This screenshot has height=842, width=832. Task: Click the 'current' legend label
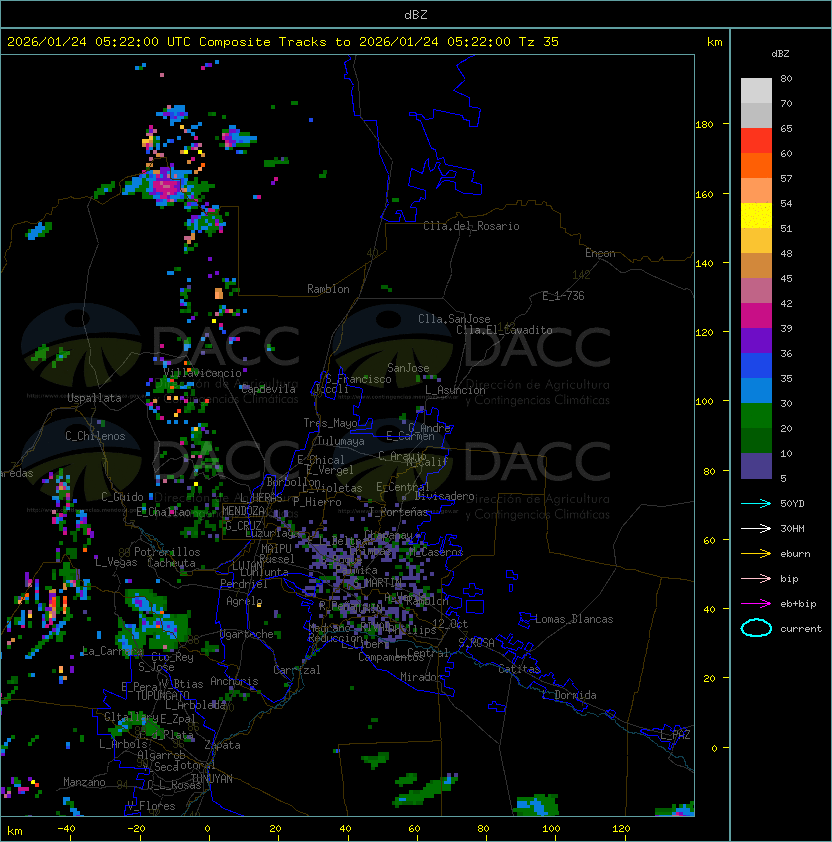point(801,629)
